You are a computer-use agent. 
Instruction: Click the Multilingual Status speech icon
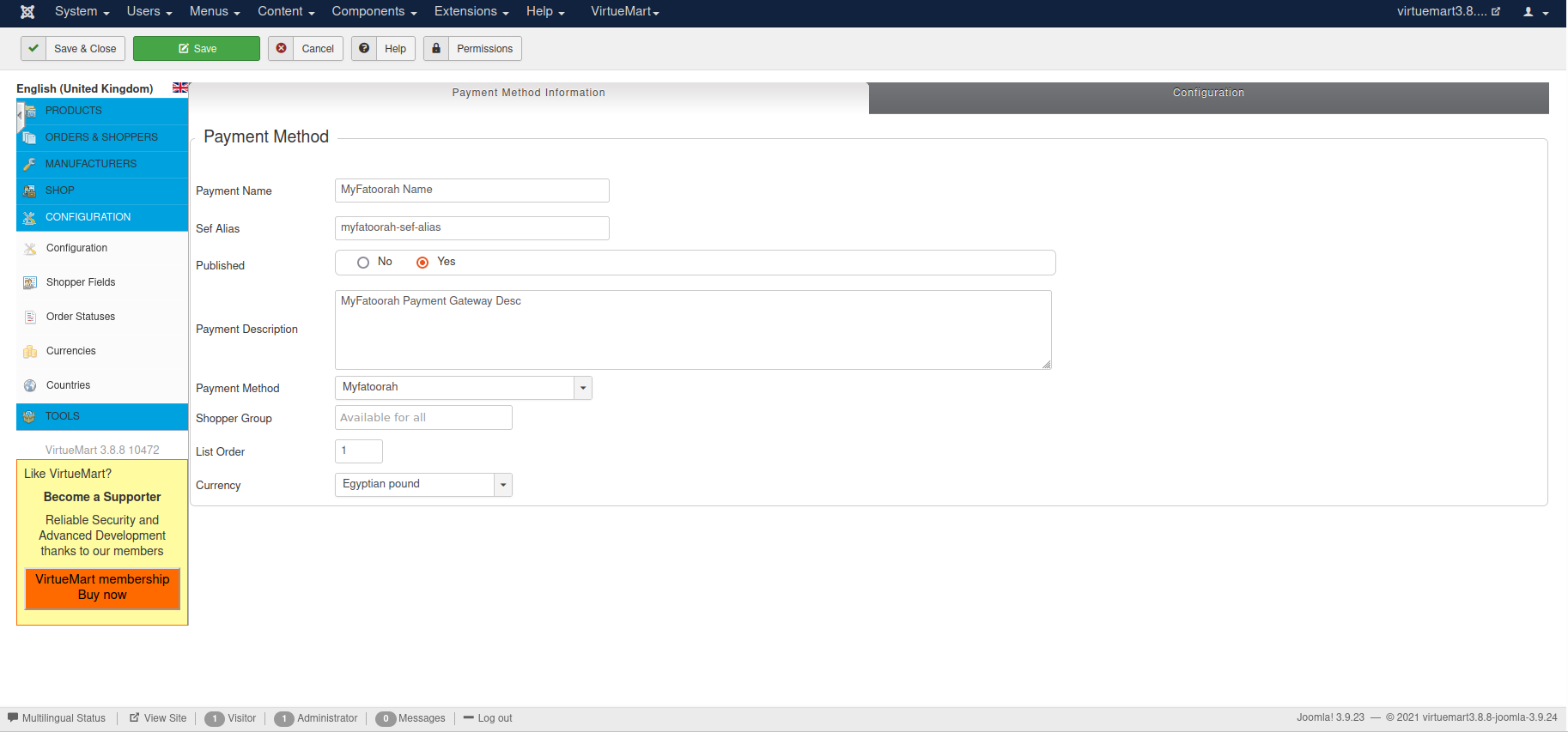point(13,717)
